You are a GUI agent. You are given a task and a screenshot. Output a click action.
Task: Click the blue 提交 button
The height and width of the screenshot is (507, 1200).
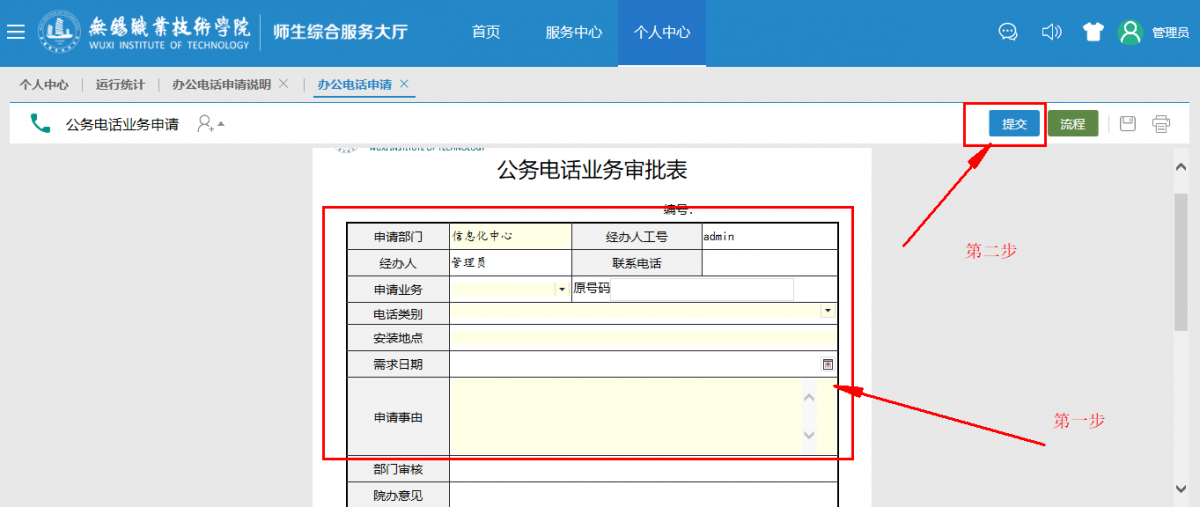(x=1015, y=124)
